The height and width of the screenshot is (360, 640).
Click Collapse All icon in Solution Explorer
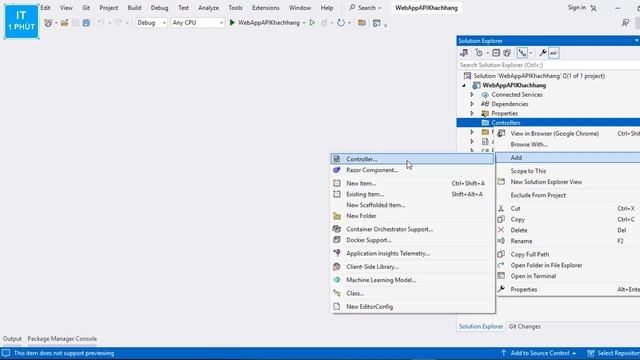[496, 53]
